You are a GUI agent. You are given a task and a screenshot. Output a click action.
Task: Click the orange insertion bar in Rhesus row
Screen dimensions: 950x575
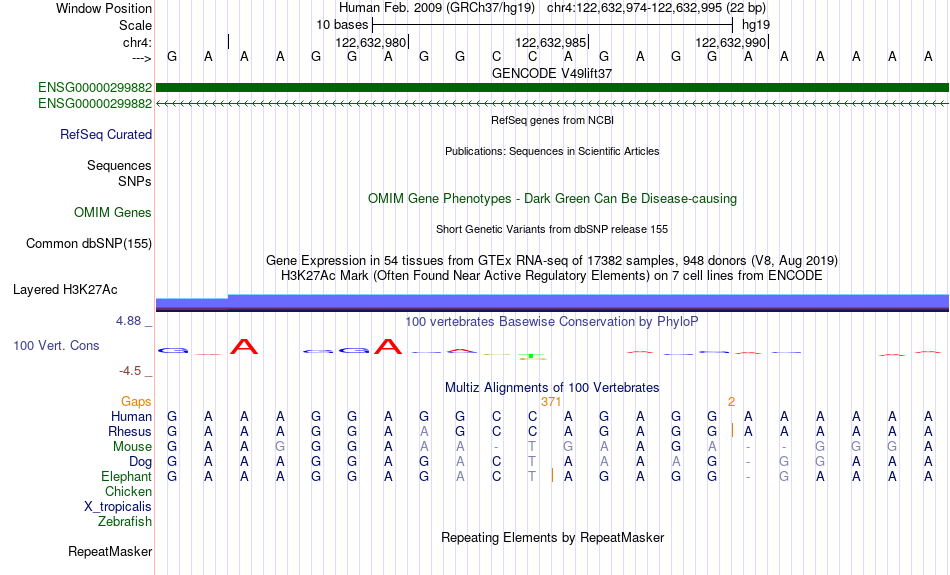(732, 431)
